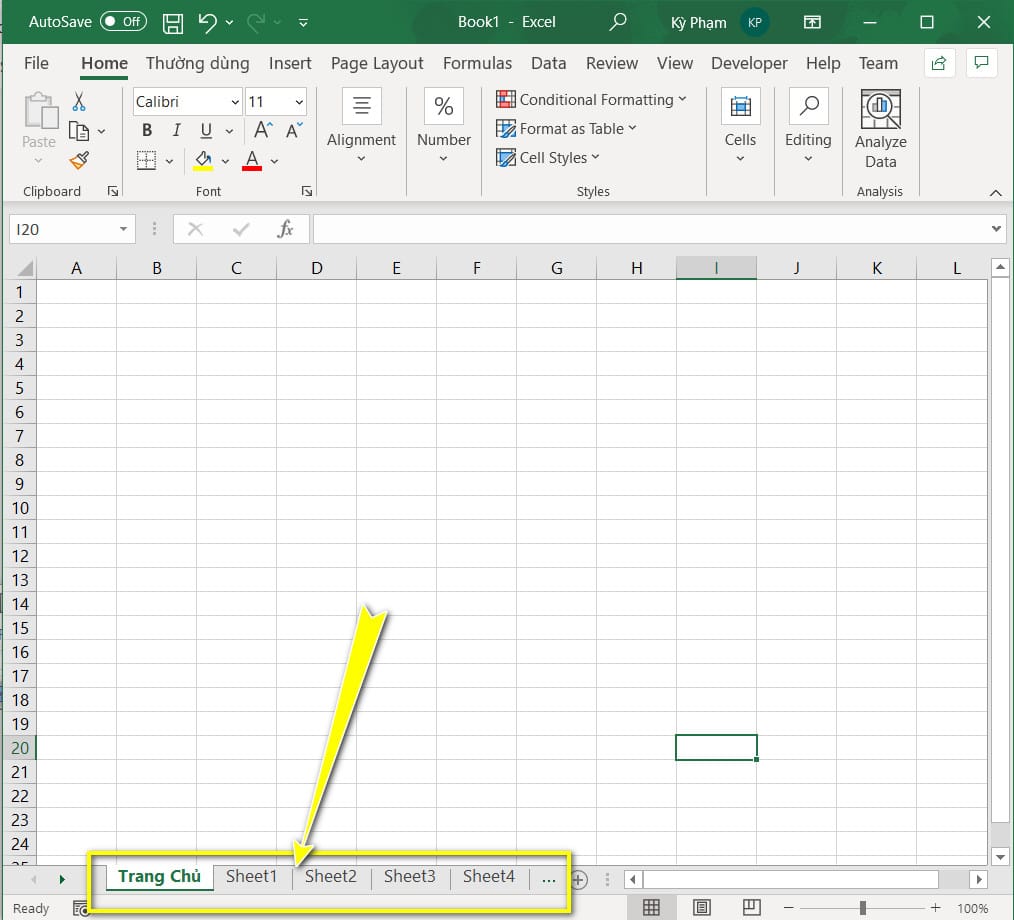The image size is (1014, 920).
Task: Open the Font Size dropdown
Action: [297, 101]
